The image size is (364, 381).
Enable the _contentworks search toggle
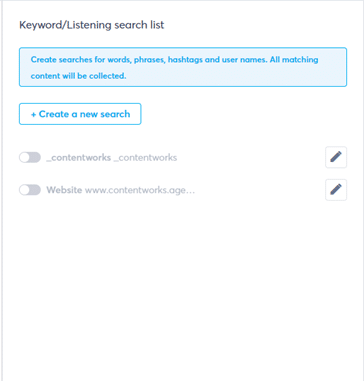[x=30, y=157]
